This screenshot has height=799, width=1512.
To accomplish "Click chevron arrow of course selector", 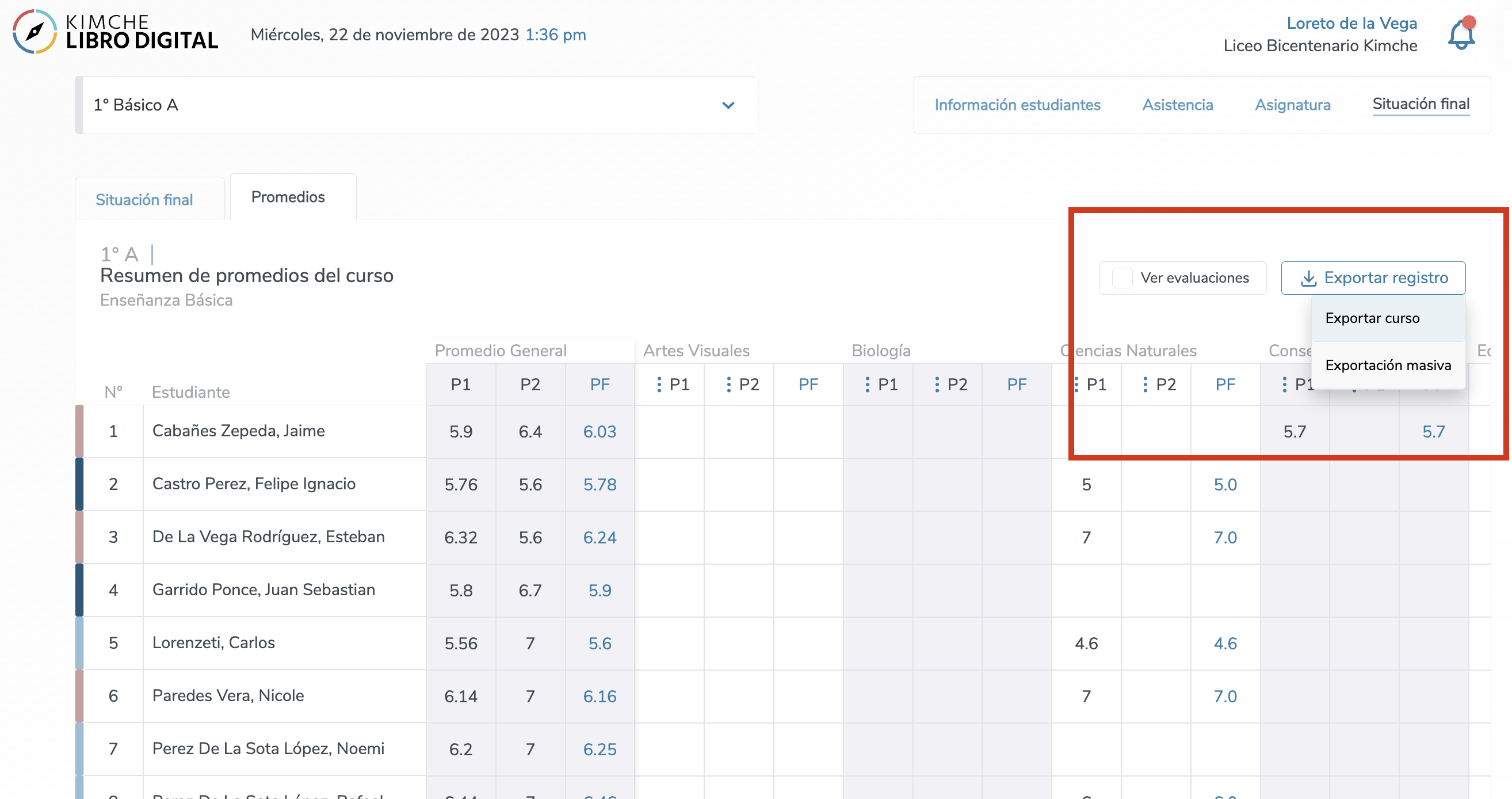I will pos(728,106).
